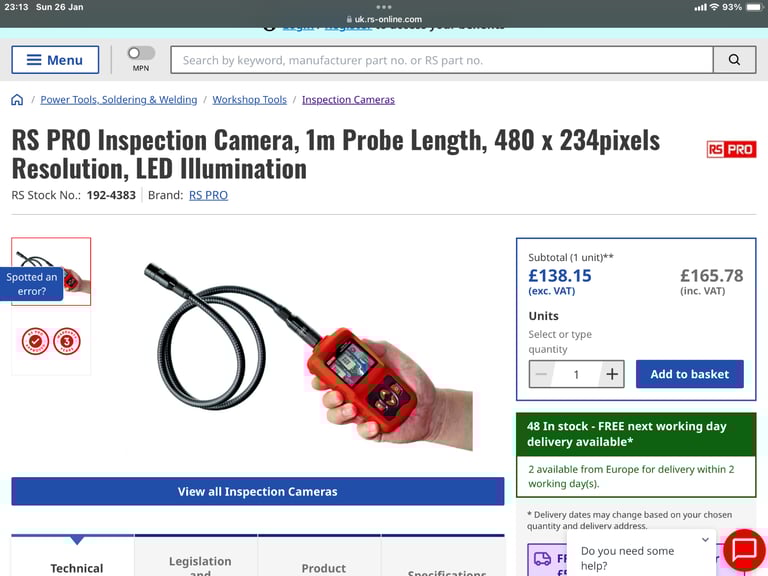Select the first product image thumbnail
The height and width of the screenshot is (576, 768).
click(51, 271)
